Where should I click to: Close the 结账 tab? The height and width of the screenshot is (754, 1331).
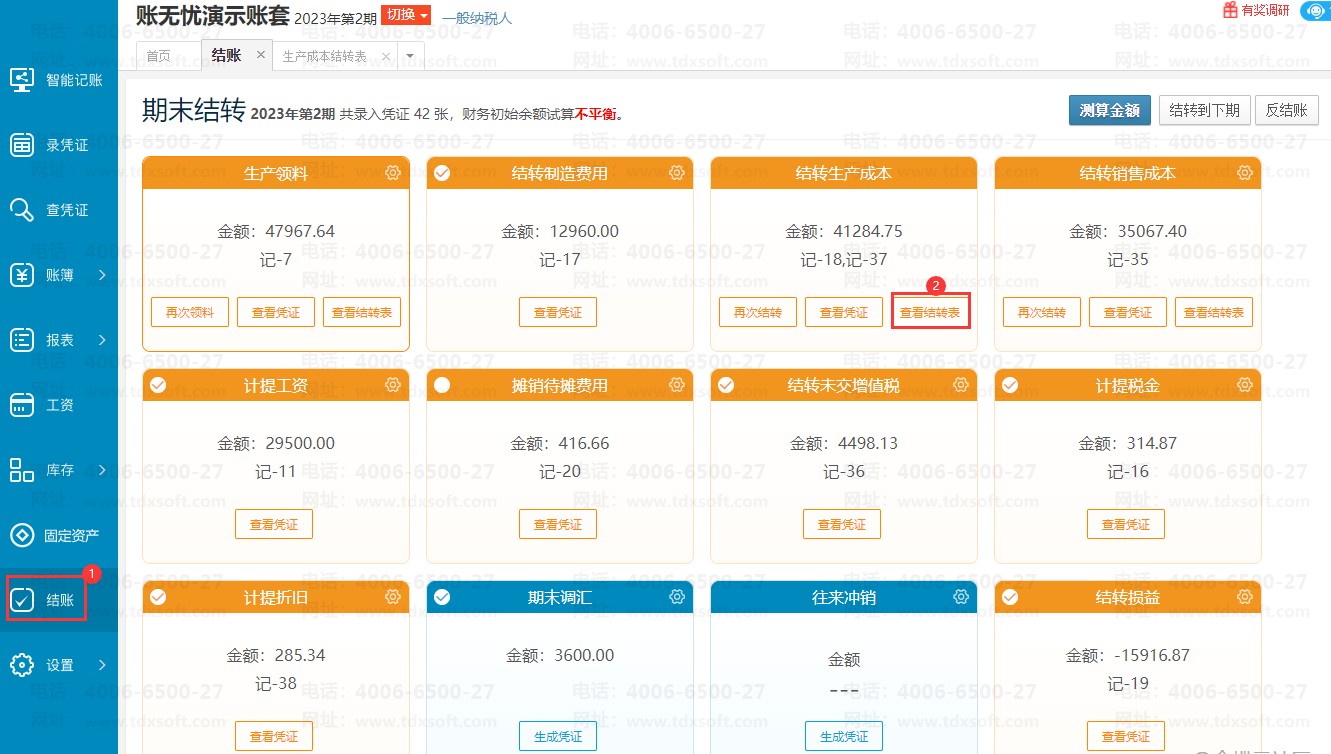point(261,55)
